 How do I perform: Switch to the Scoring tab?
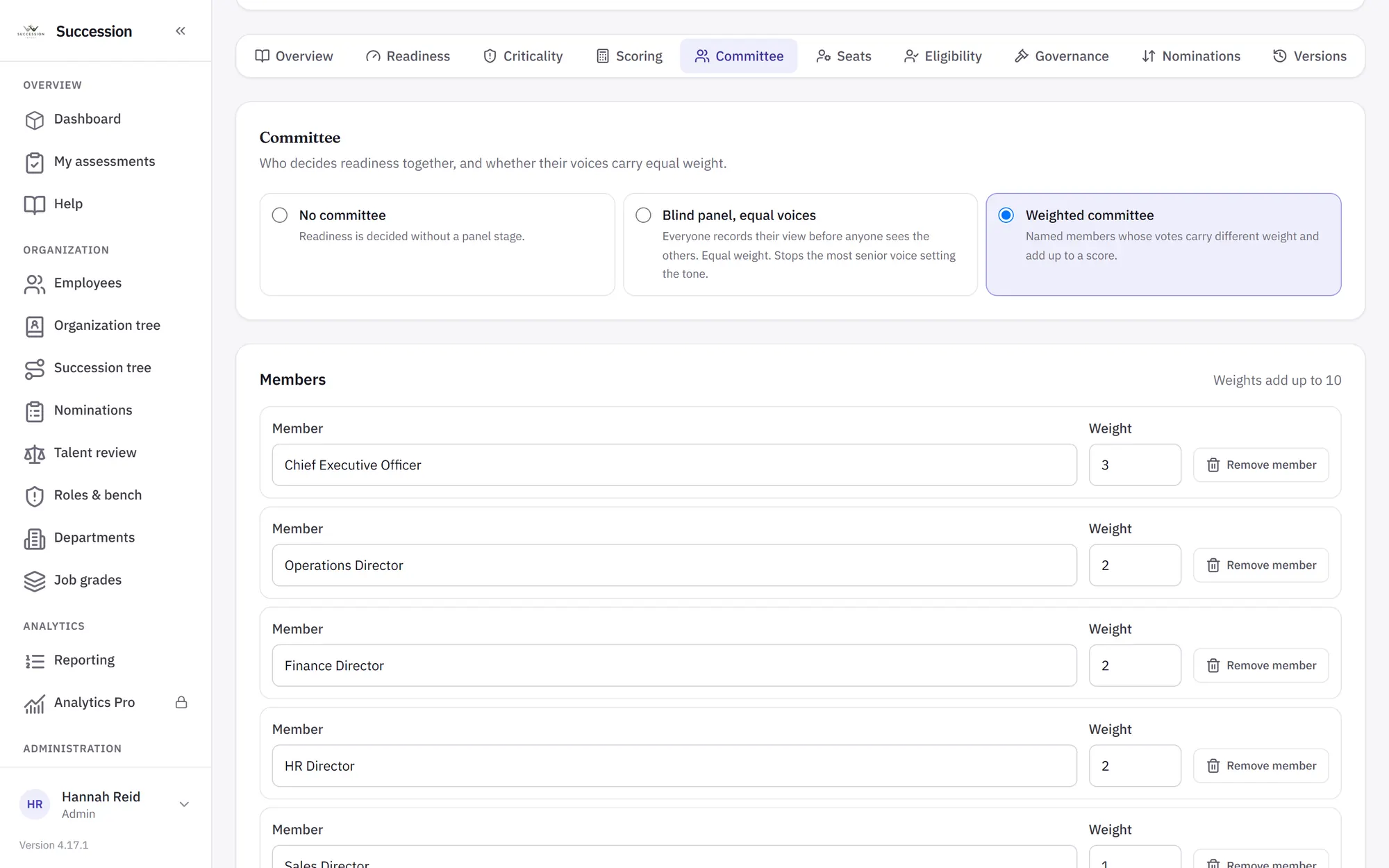pyautogui.click(x=629, y=56)
